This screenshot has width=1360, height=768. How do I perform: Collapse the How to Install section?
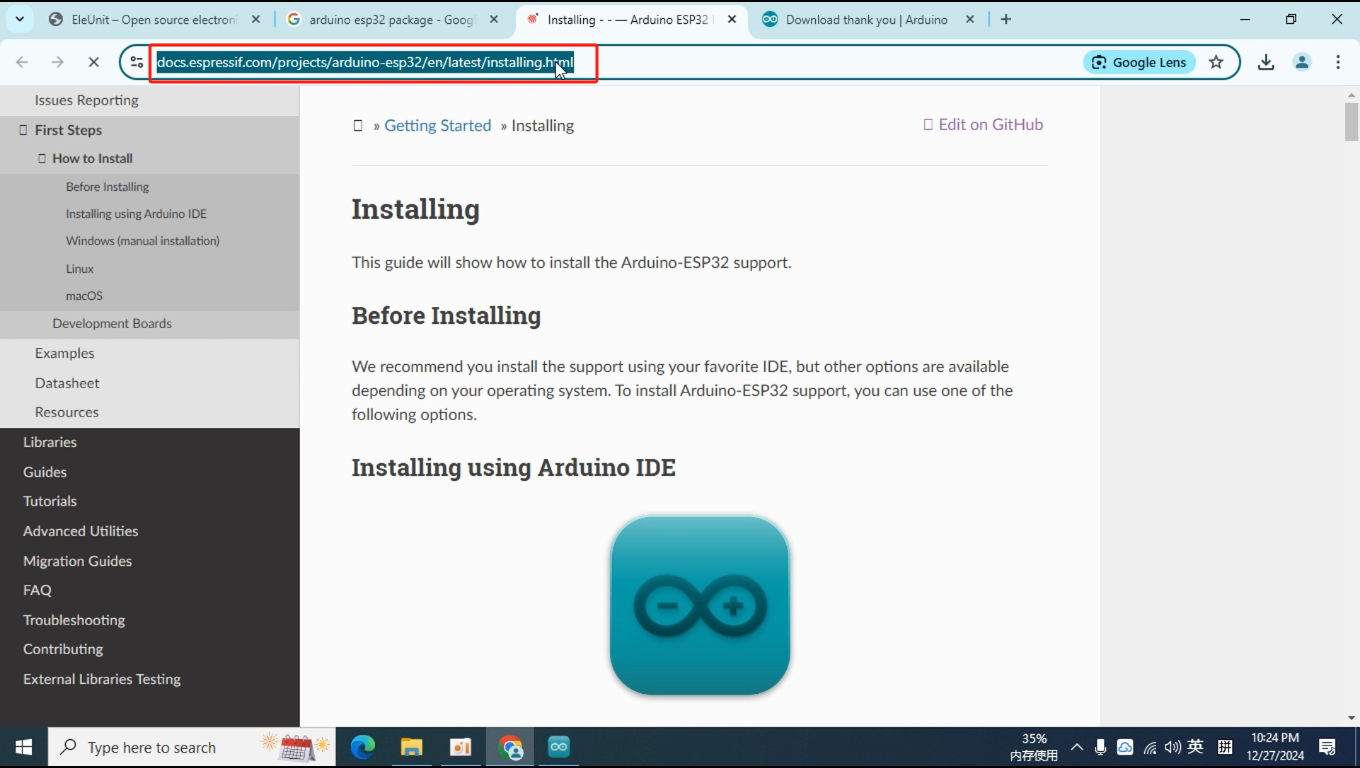(42, 158)
